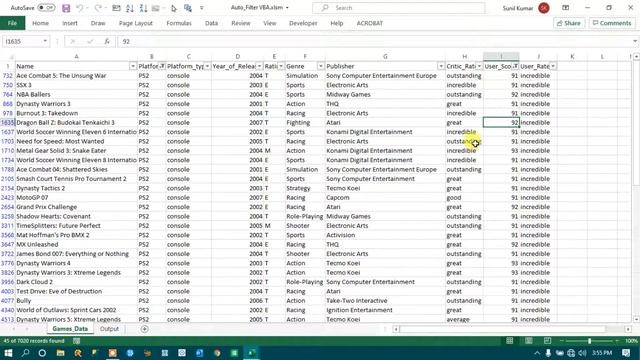
Task: Click the vertical scrollbar down arrow
Action: click(636, 320)
